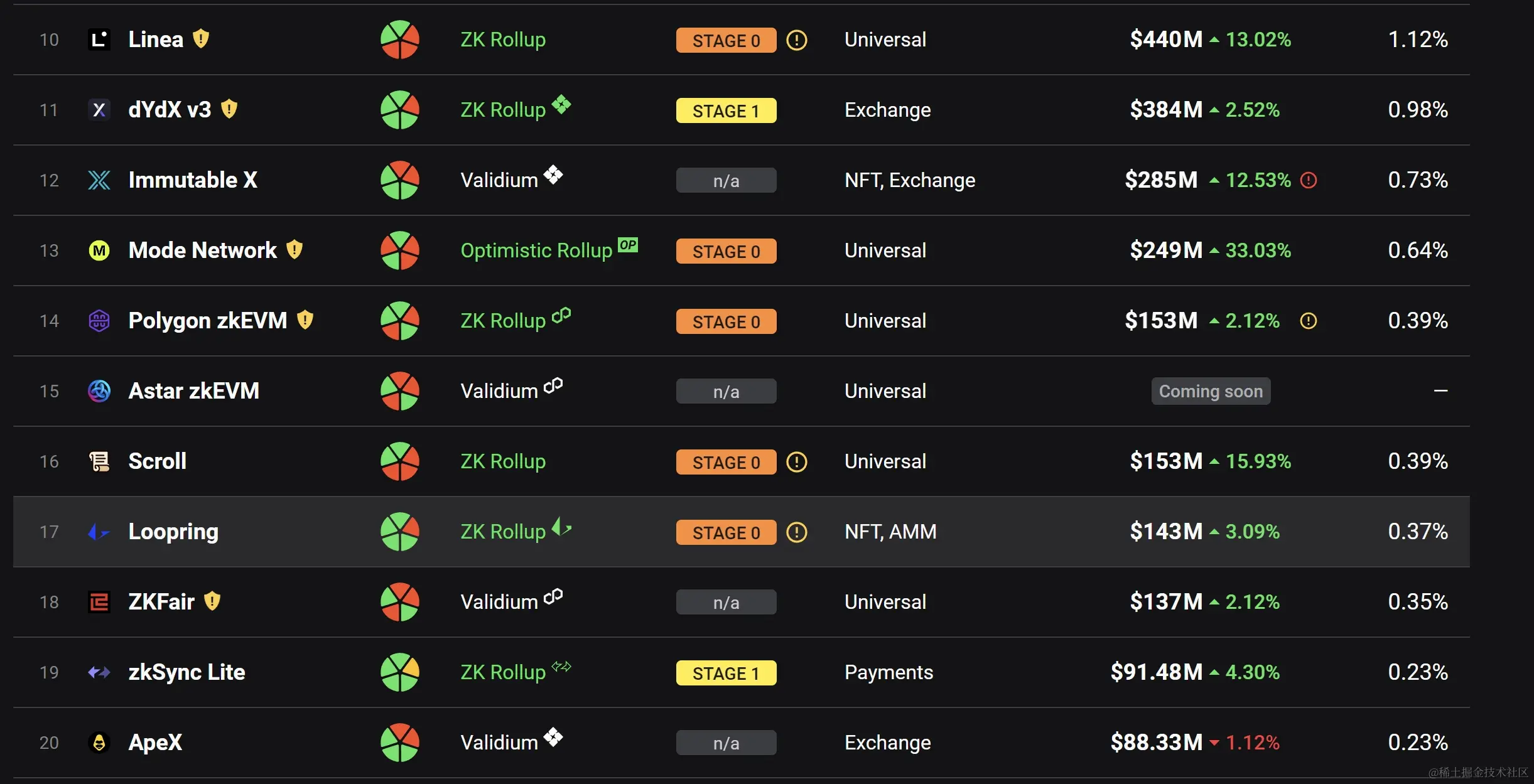Click the red warning icon beside 12.53%

(1309, 180)
